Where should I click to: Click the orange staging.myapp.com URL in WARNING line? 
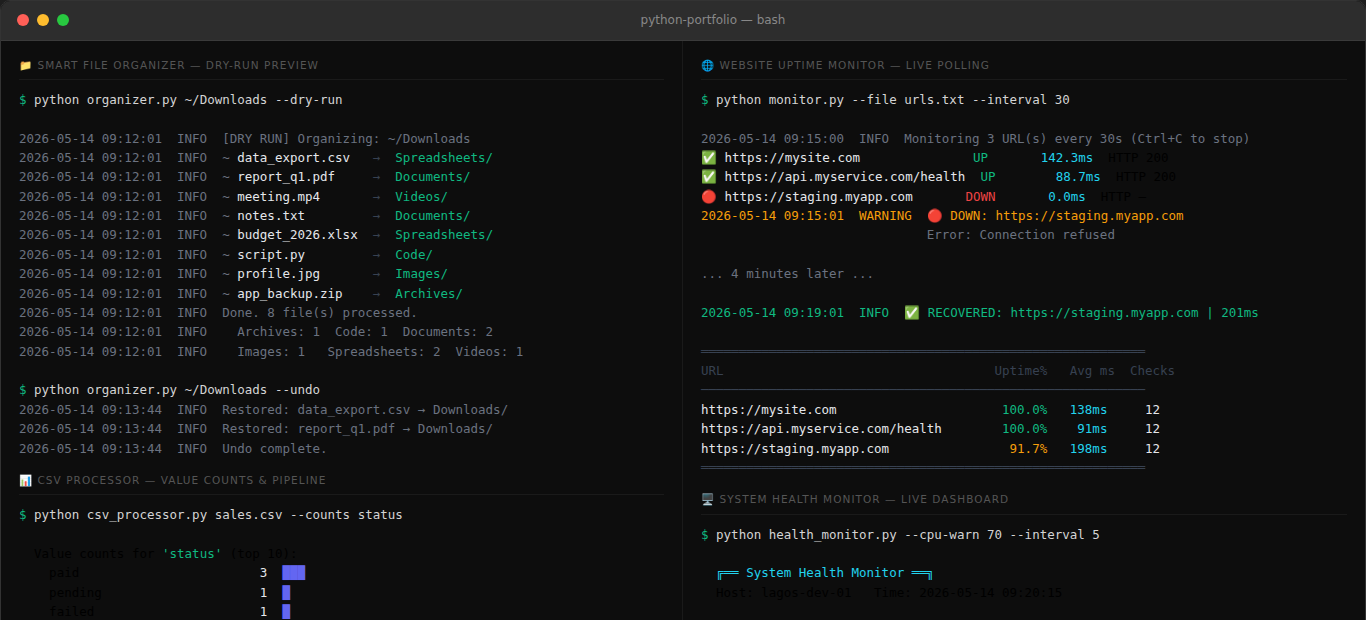(x=1090, y=216)
